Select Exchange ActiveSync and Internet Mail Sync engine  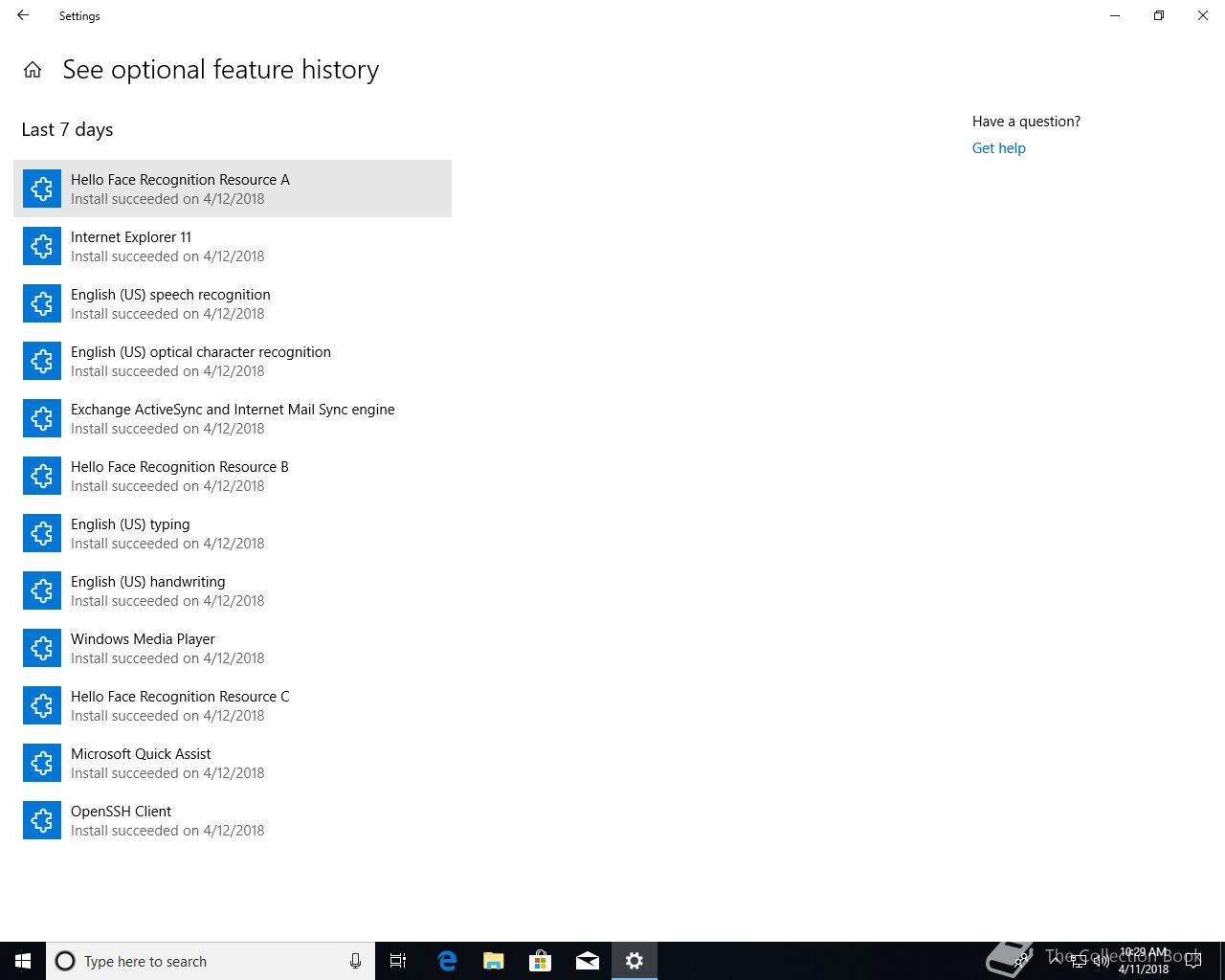pyautogui.click(x=233, y=418)
